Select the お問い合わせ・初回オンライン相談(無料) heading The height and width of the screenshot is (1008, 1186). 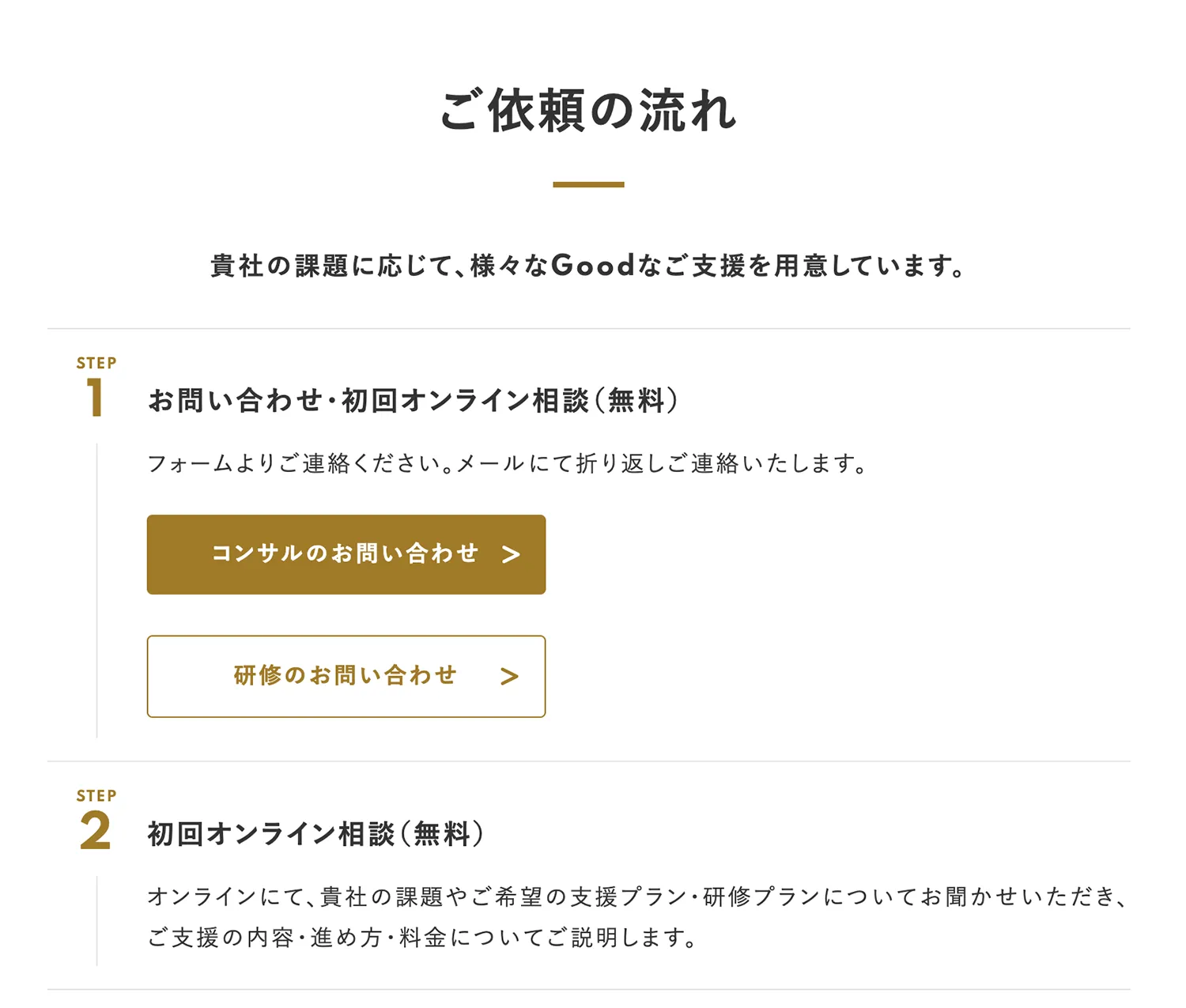click(413, 401)
